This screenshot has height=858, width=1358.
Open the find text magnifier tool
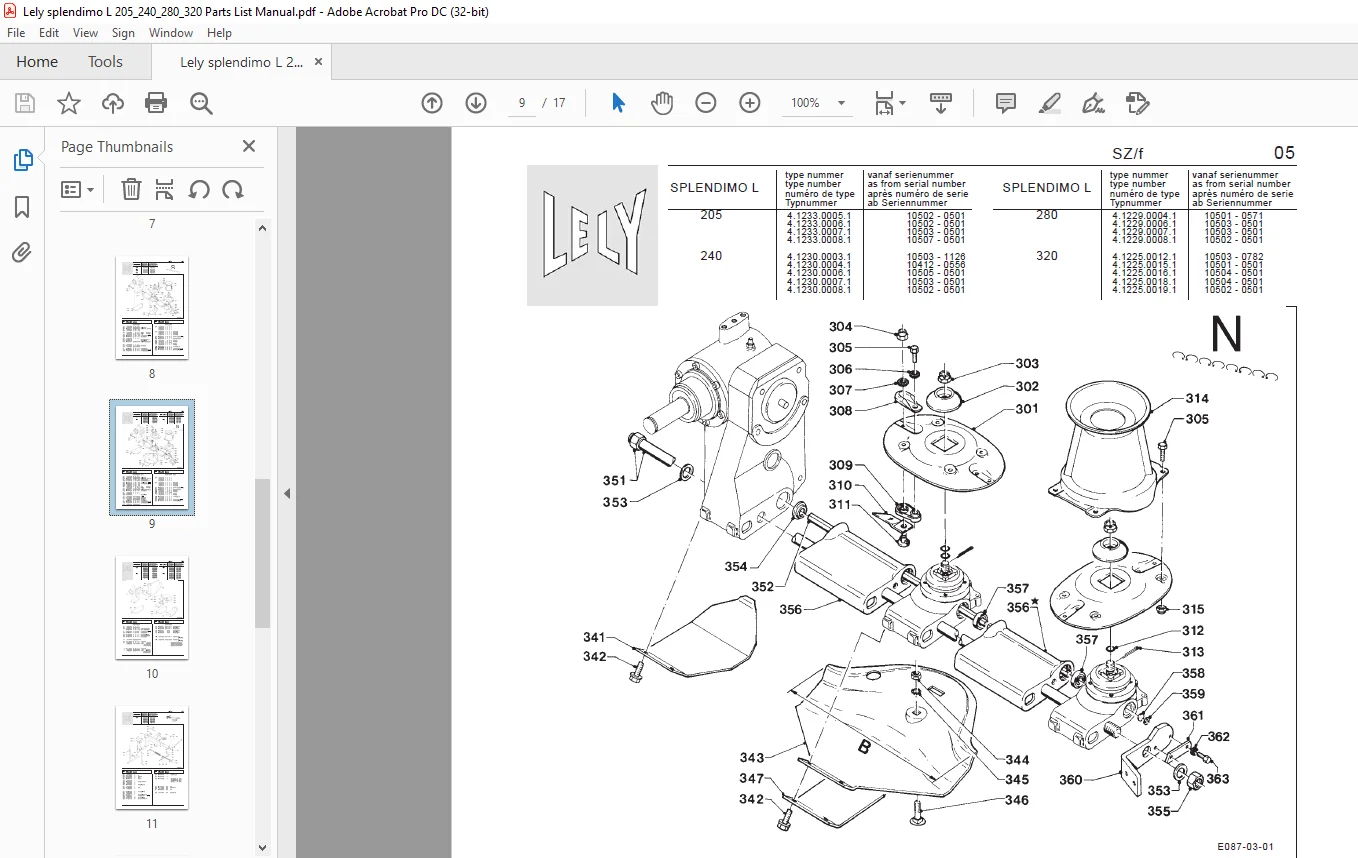(201, 103)
